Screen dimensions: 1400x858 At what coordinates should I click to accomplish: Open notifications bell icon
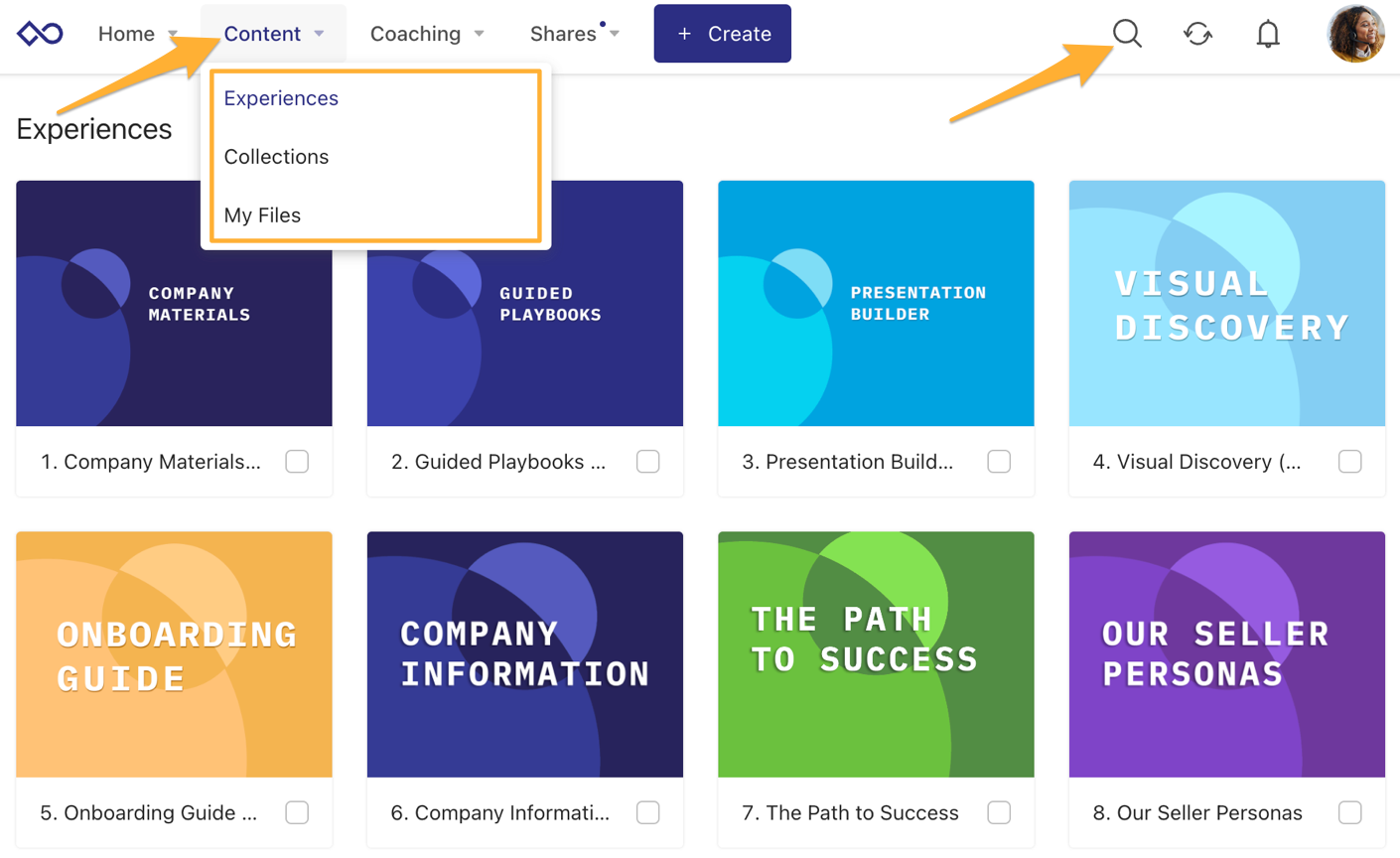(x=1268, y=34)
